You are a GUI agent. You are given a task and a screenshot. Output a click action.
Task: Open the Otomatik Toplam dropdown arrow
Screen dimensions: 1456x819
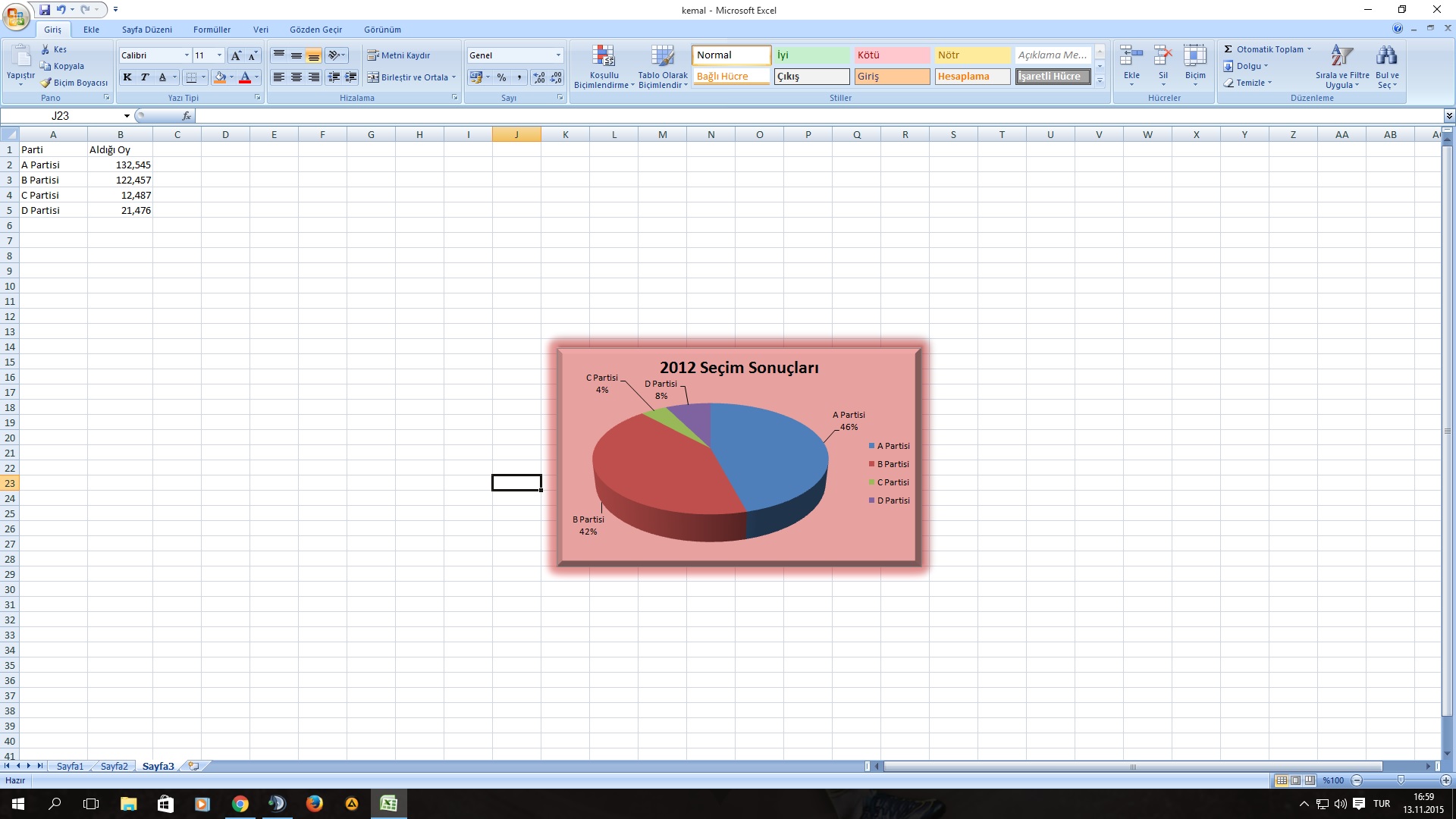tap(1309, 49)
